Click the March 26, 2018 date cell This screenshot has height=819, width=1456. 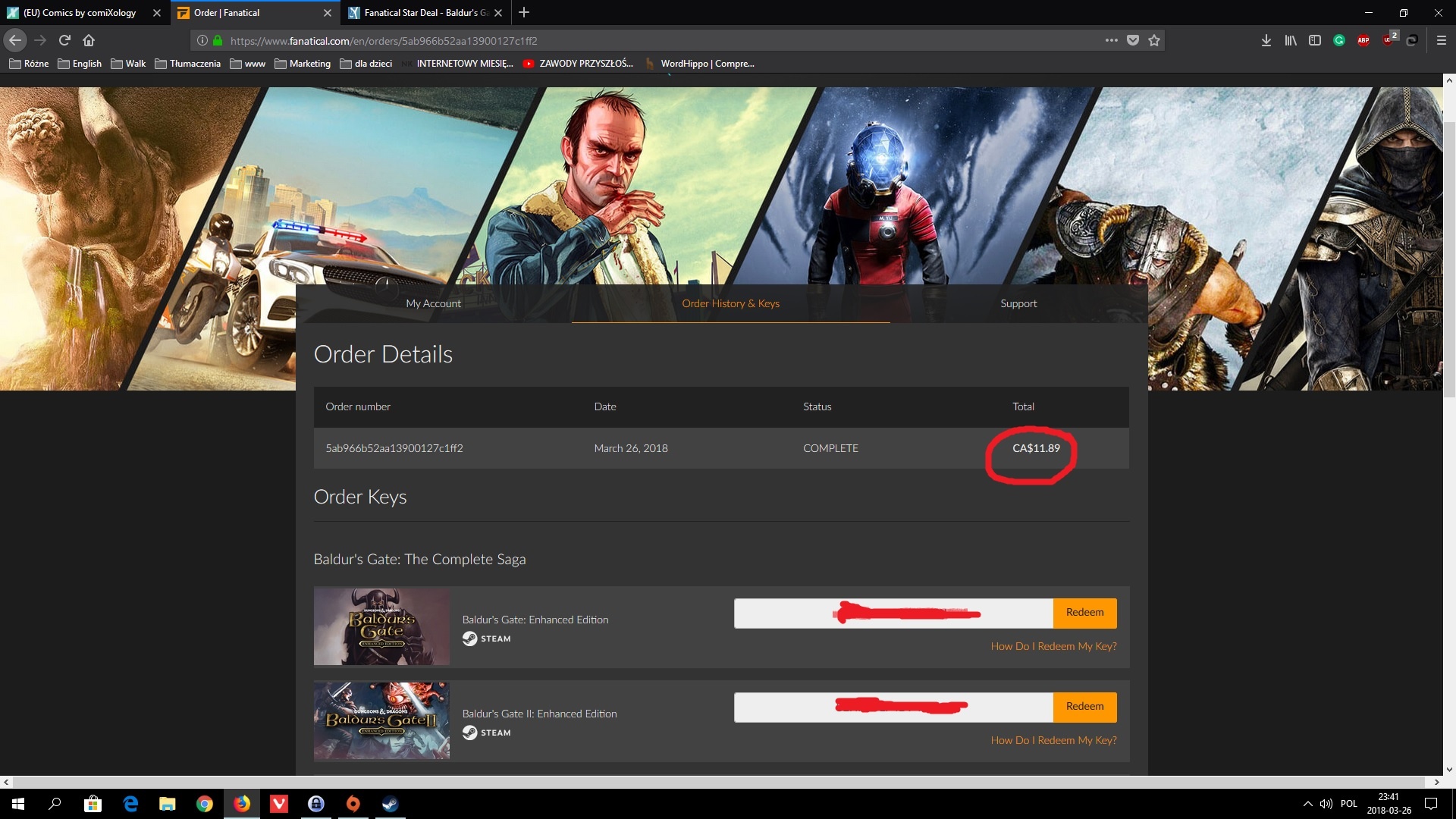pyautogui.click(x=631, y=448)
